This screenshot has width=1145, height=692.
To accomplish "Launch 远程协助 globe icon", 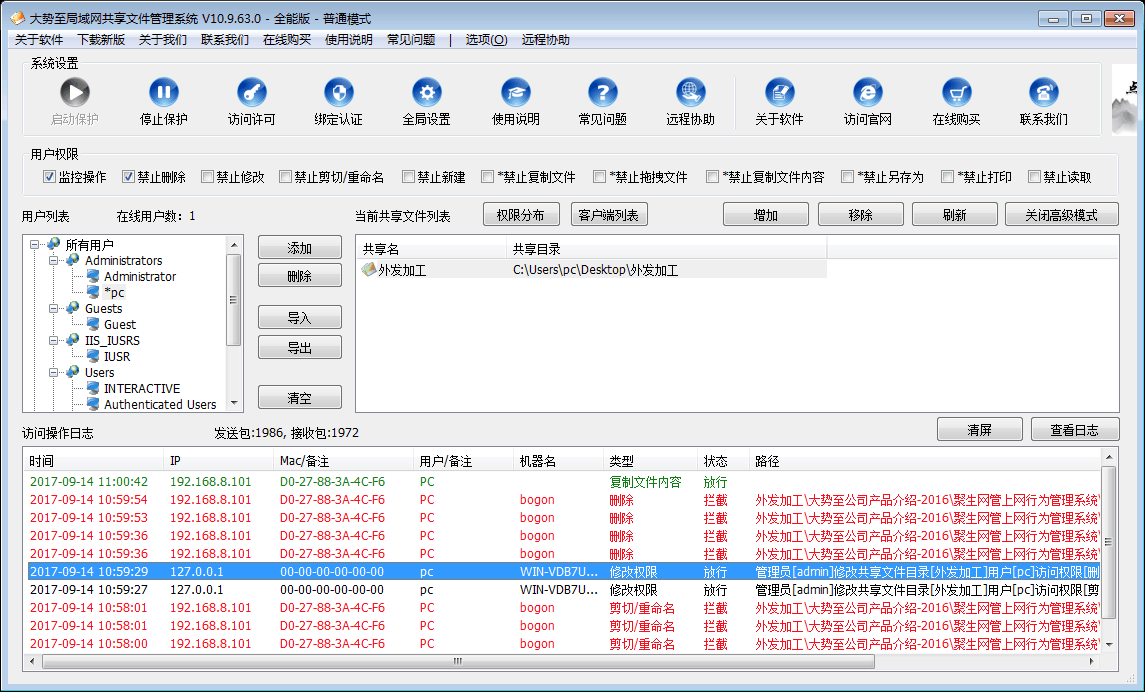I will coord(690,93).
